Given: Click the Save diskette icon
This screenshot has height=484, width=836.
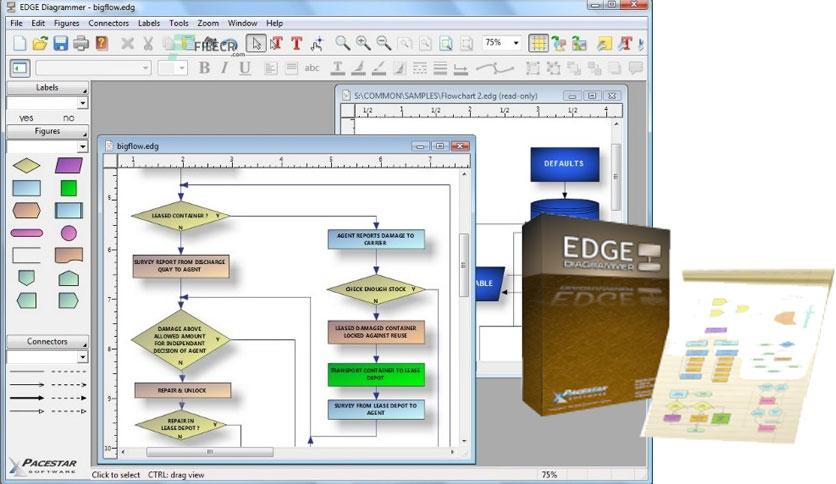Looking at the screenshot, I should click(x=60, y=43).
